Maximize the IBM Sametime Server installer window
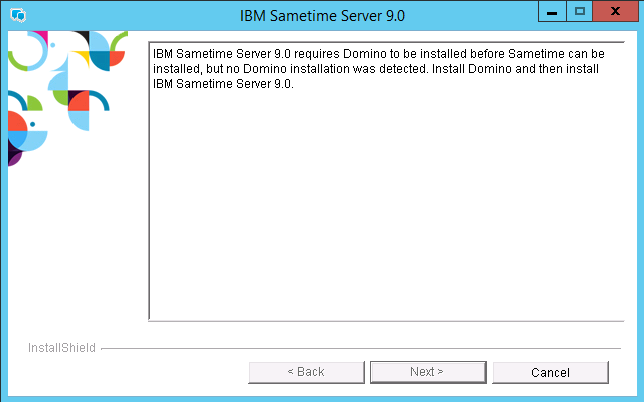This screenshot has height=402, width=644. 580,11
